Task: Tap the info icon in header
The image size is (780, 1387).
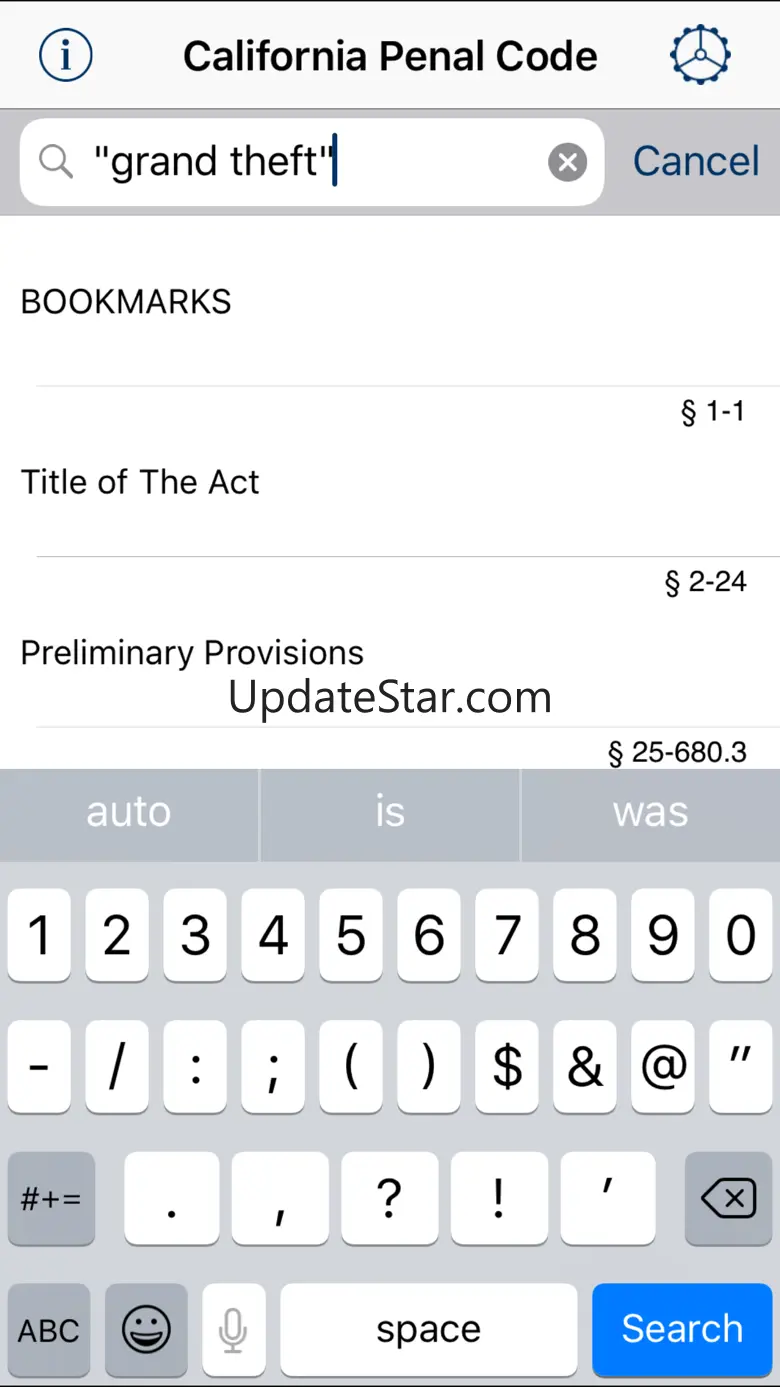Action: tap(66, 55)
